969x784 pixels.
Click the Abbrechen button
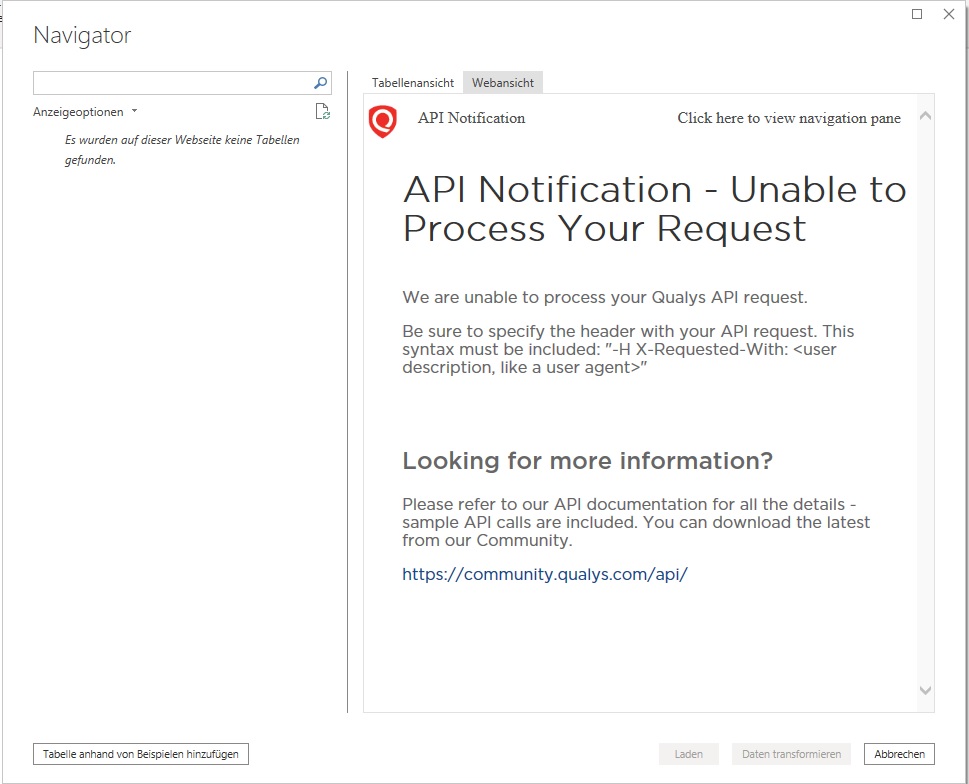tap(899, 754)
